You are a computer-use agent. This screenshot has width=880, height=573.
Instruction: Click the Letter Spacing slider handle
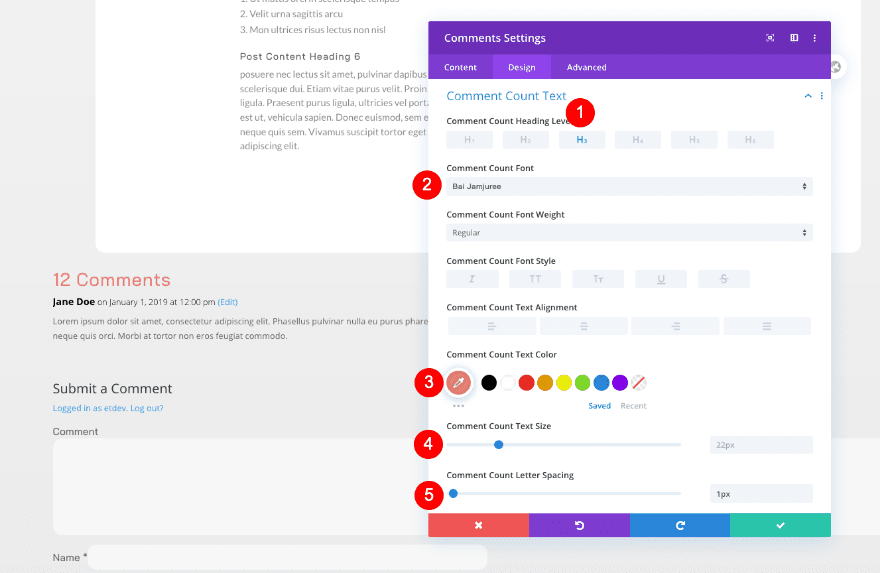coord(453,493)
